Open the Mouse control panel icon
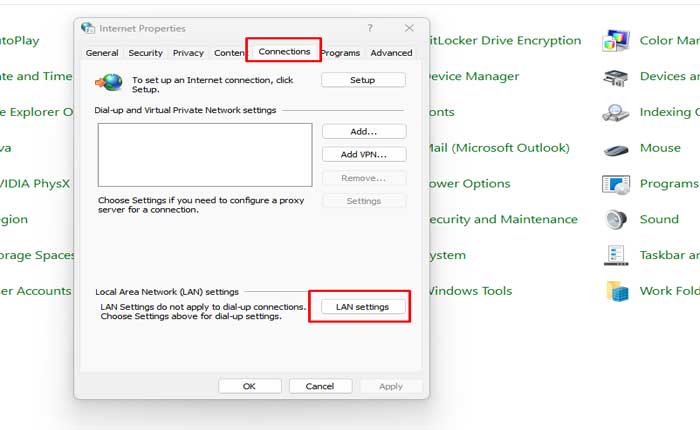 [x=615, y=149]
